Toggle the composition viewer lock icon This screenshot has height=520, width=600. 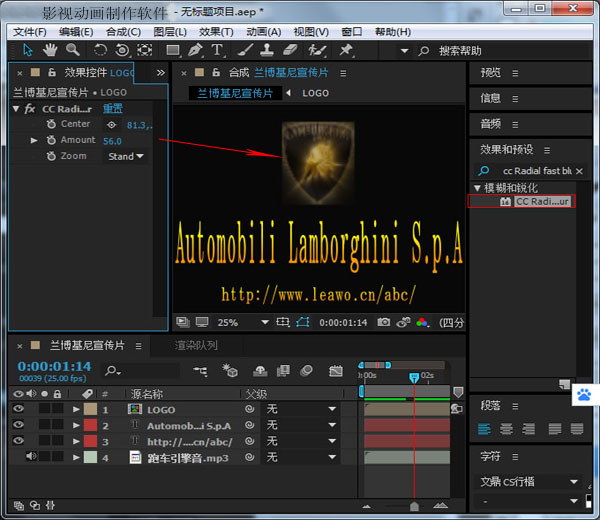tap(216, 72)
